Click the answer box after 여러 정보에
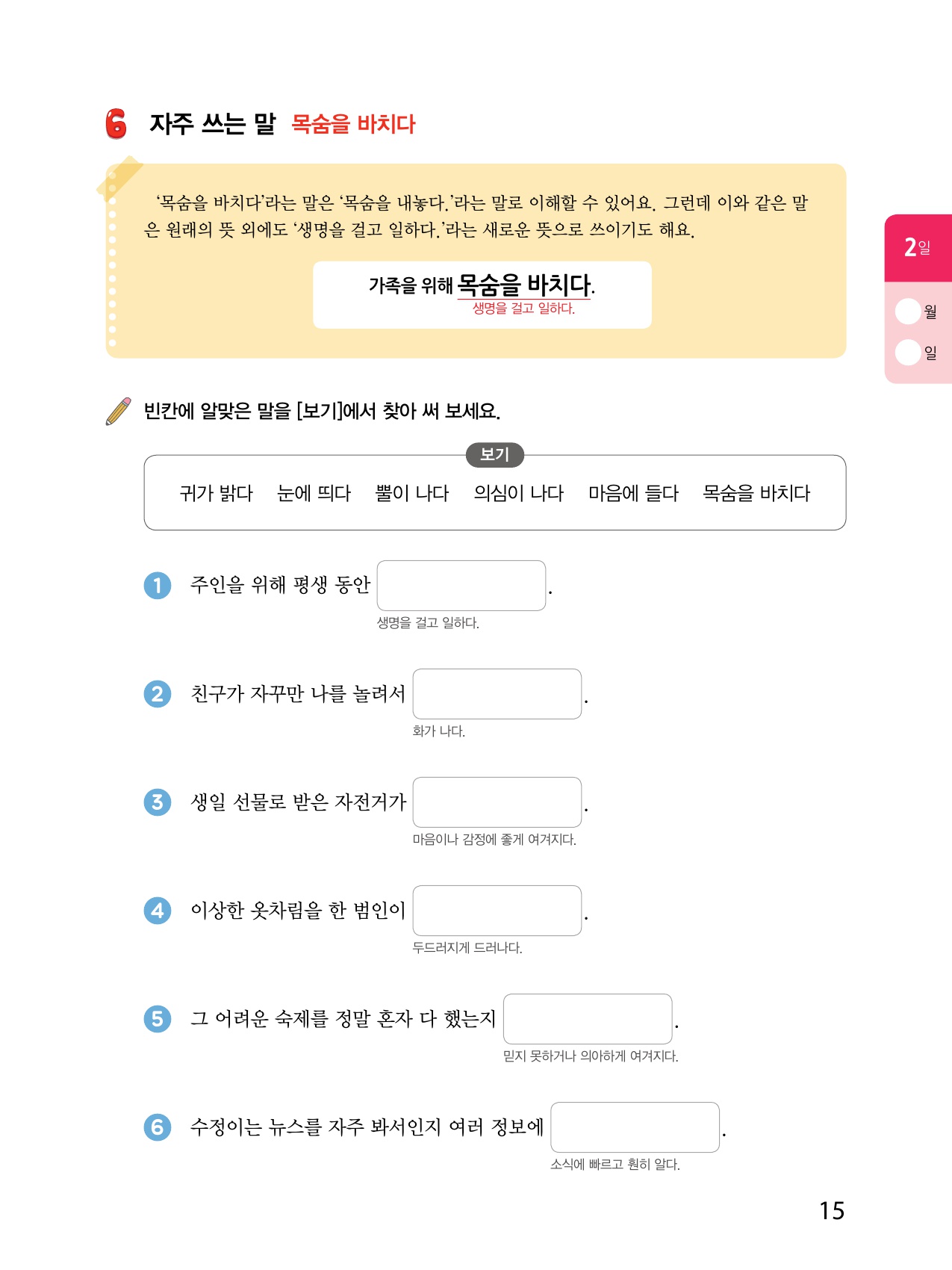 tap(635, 1127)
